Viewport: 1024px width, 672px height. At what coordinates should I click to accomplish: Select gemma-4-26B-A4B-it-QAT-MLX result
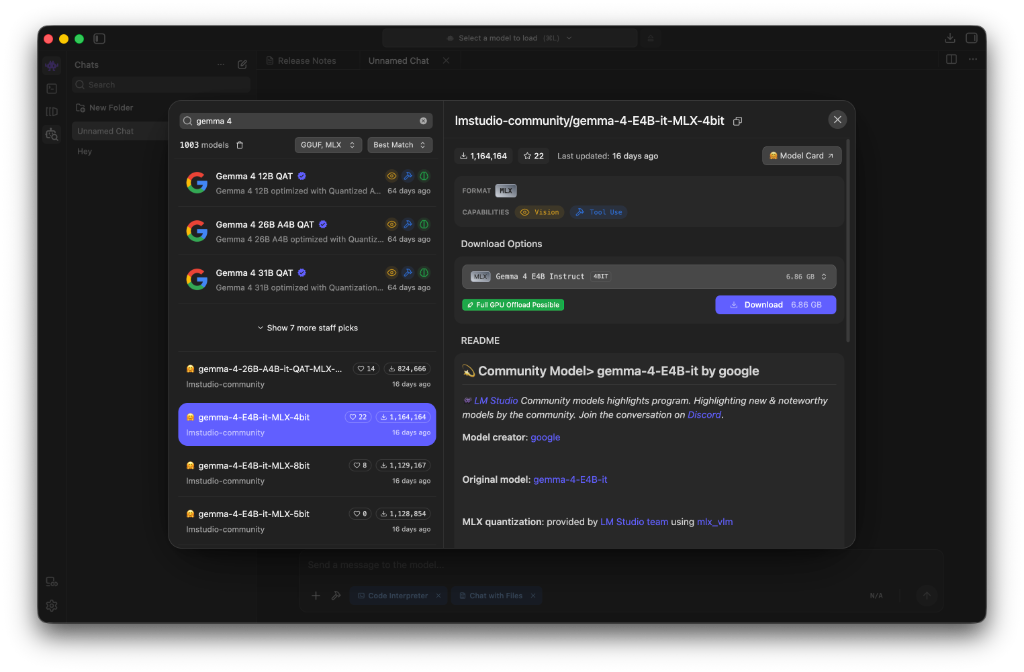click(307, 376)
